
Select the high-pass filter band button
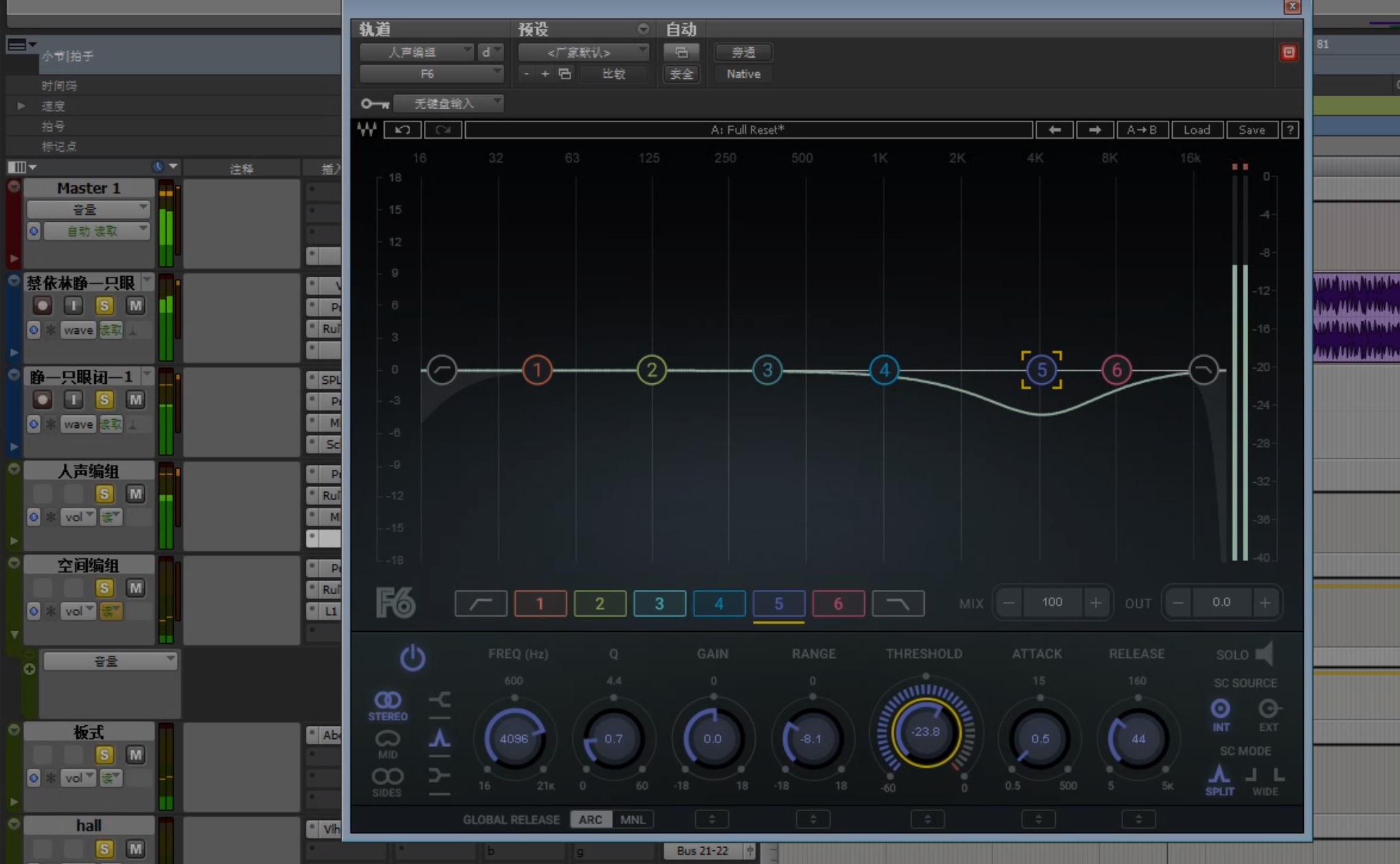click(481, 604)
